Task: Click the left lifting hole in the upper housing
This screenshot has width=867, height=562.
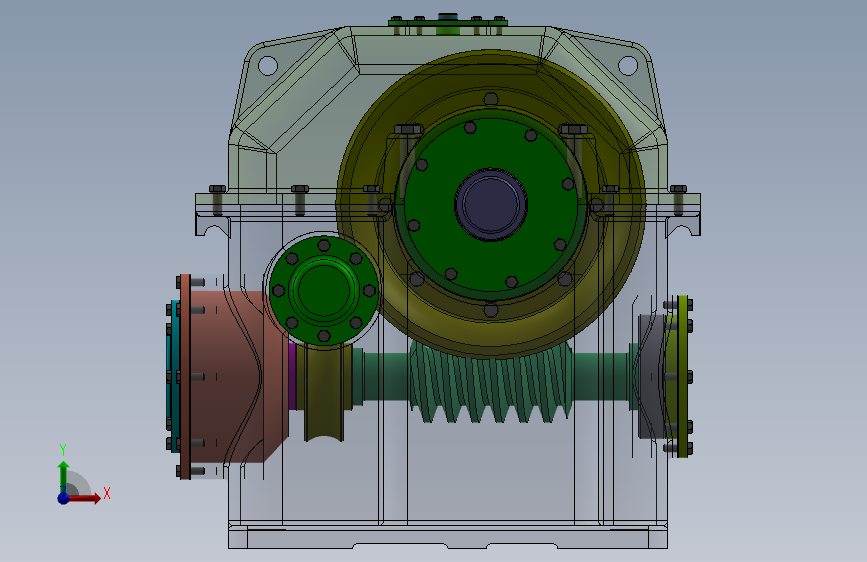Action: click(x=268, y=66)
